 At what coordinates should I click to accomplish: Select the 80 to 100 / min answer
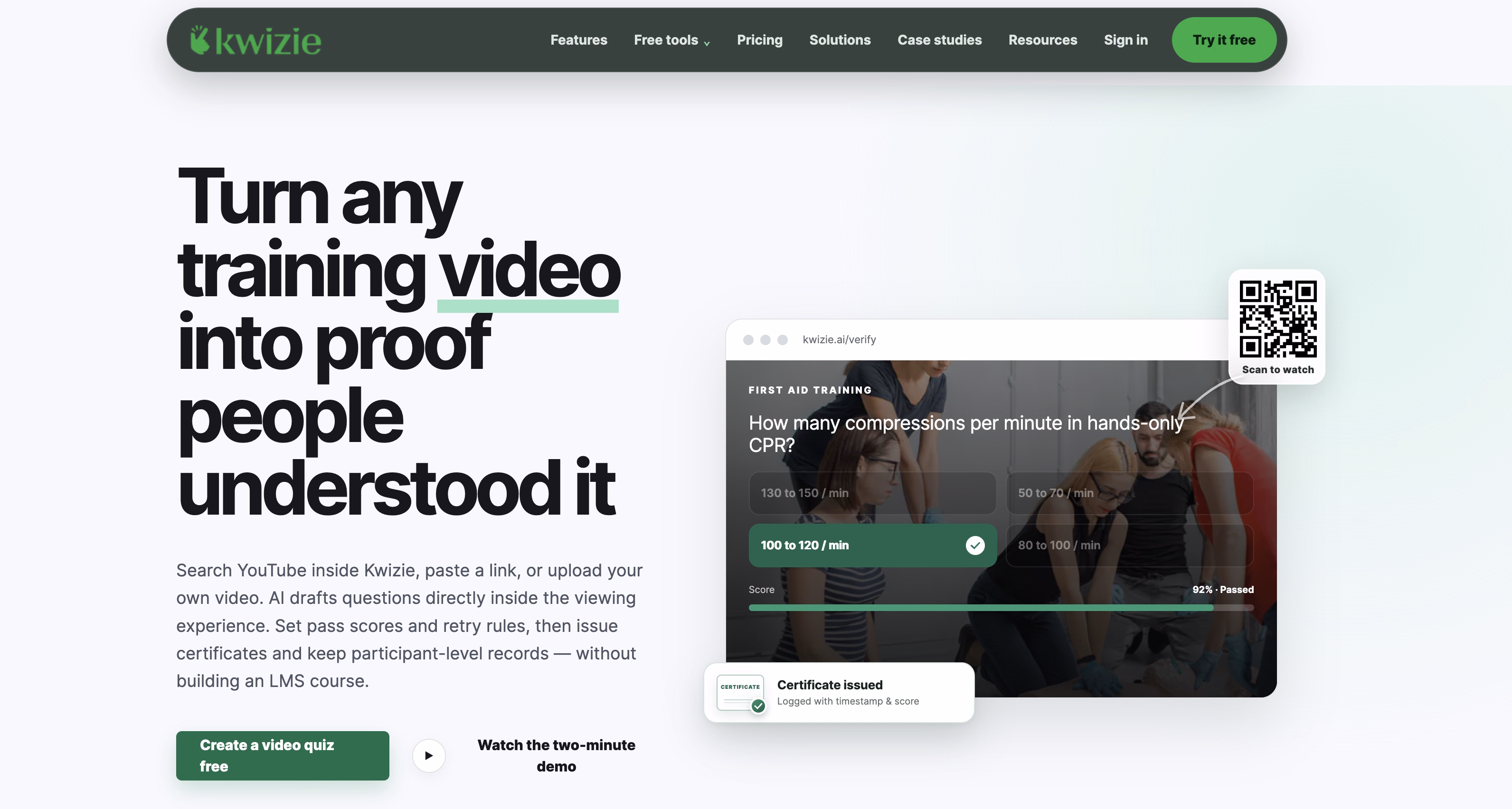click(1129, 545)
